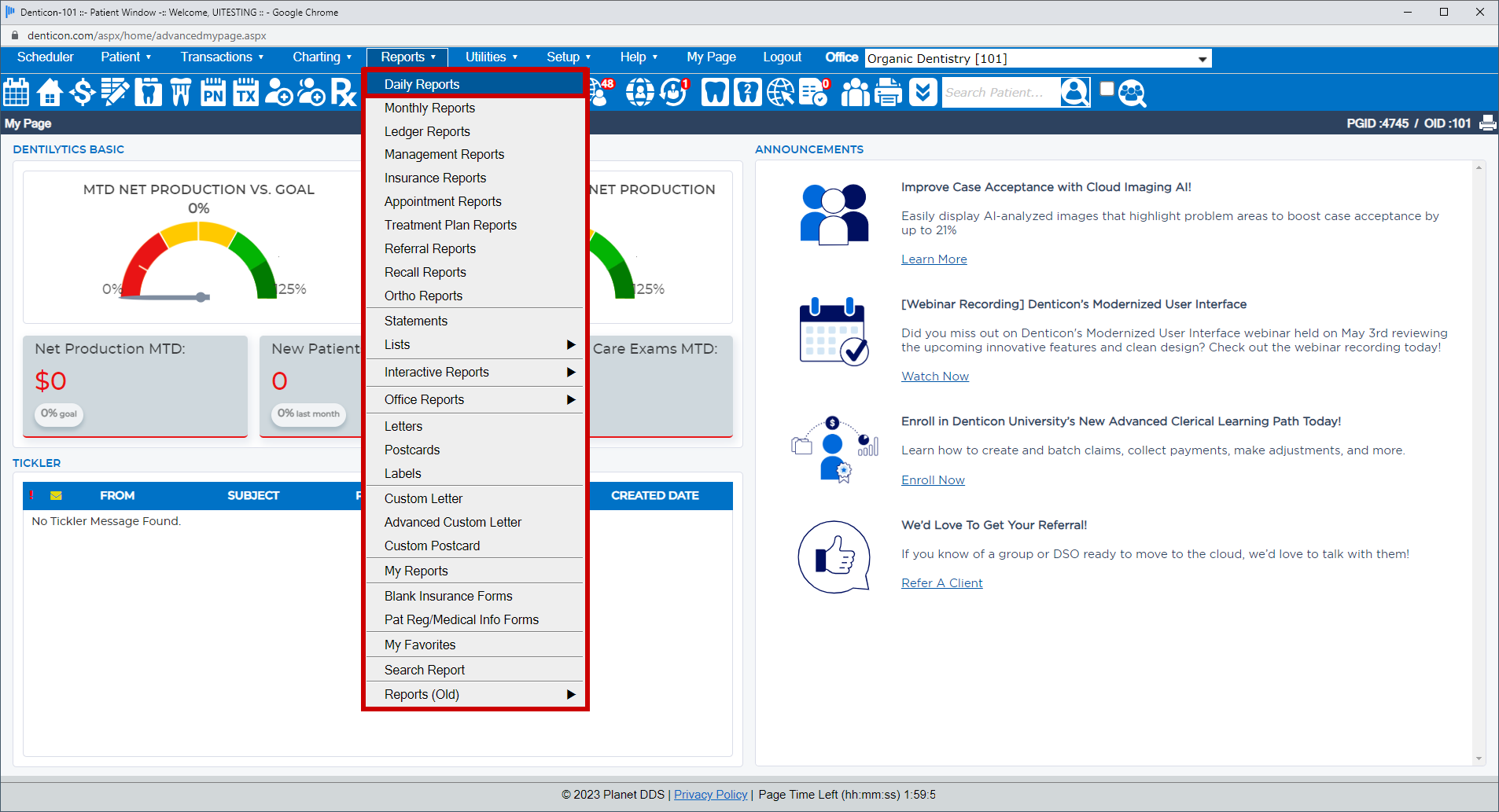The image size is (1499, 812).
Task: Click the group of people icon
Action: pyautogui.click(x=856, y=93)
